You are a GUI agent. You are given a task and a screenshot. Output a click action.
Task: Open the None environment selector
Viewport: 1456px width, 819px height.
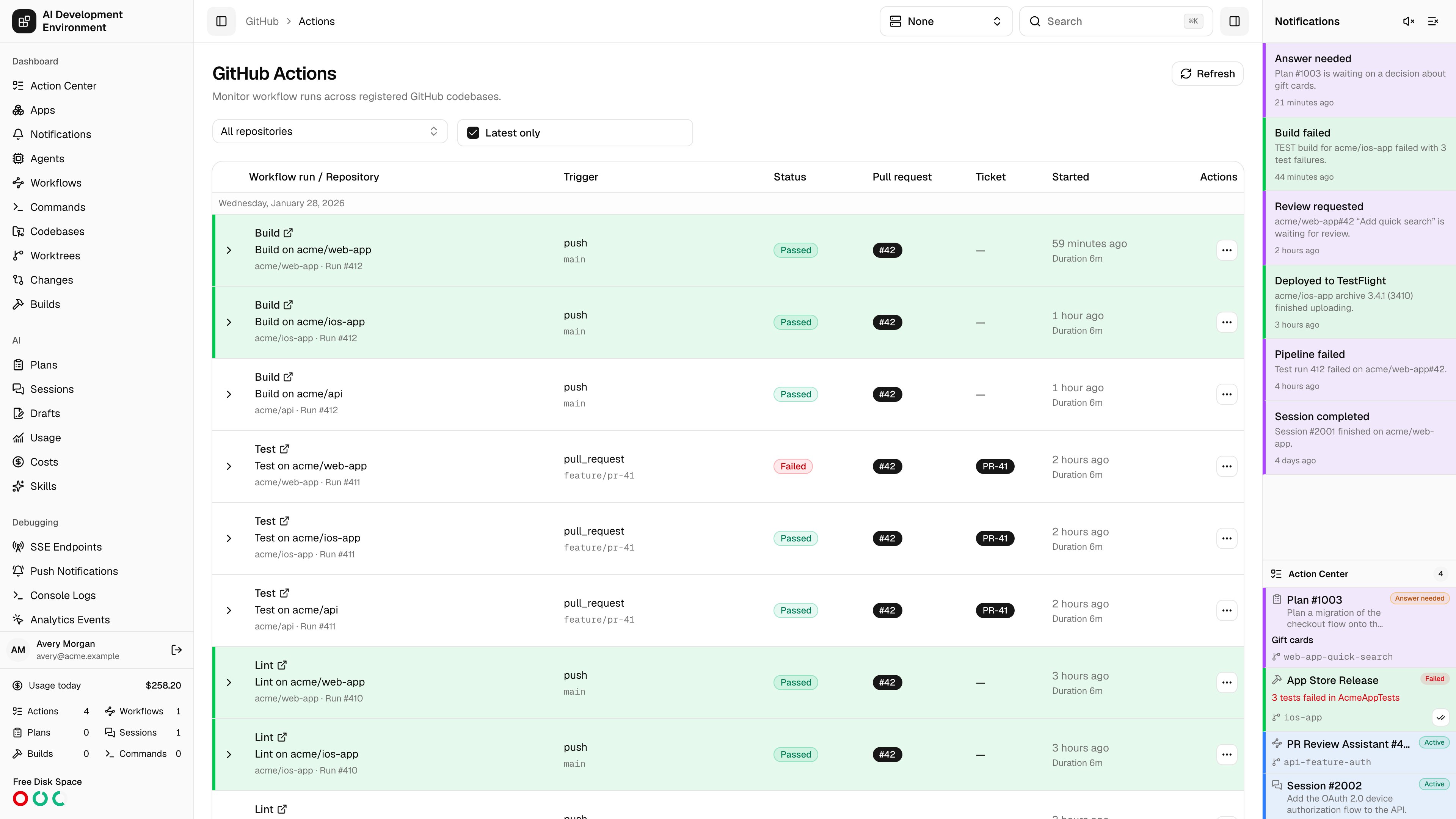point(946,22)
